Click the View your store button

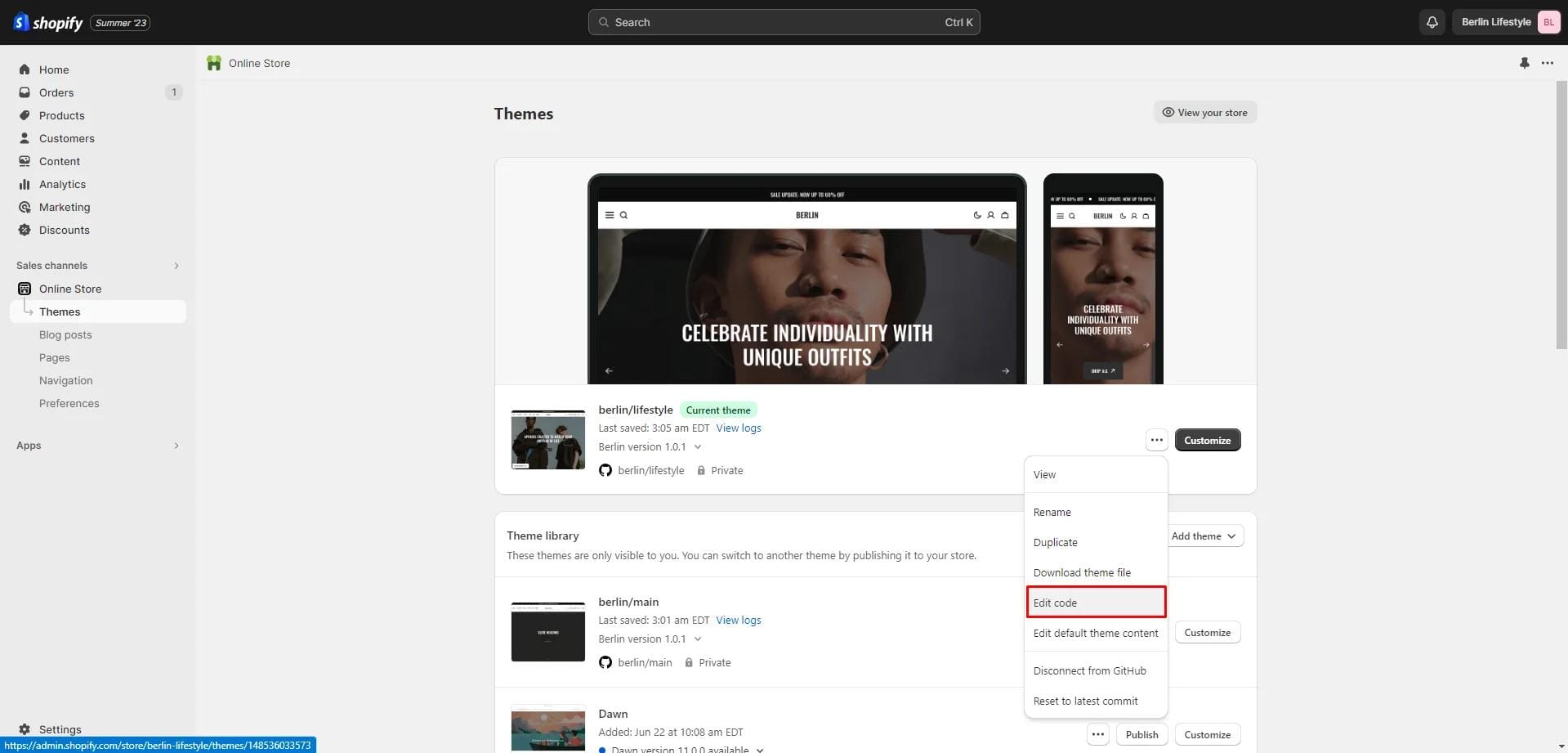pyautogui.click(x=1204, y=112)
